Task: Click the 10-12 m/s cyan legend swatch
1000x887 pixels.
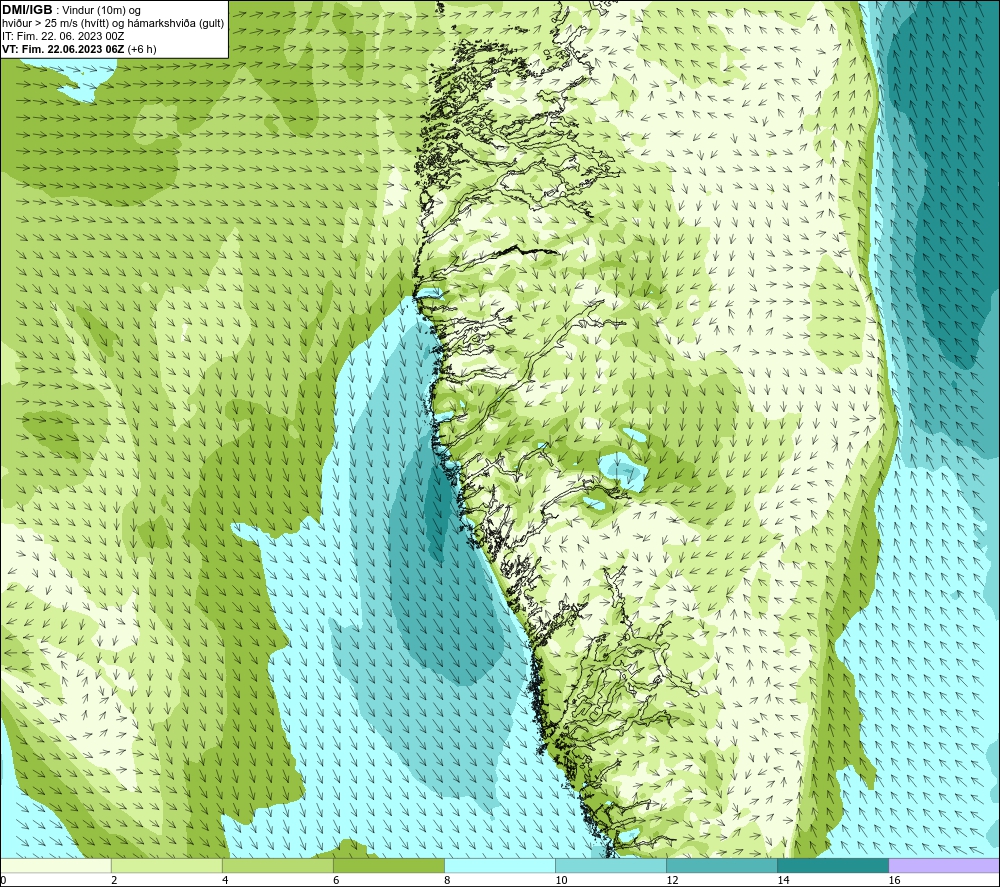Action: (610, 866)
